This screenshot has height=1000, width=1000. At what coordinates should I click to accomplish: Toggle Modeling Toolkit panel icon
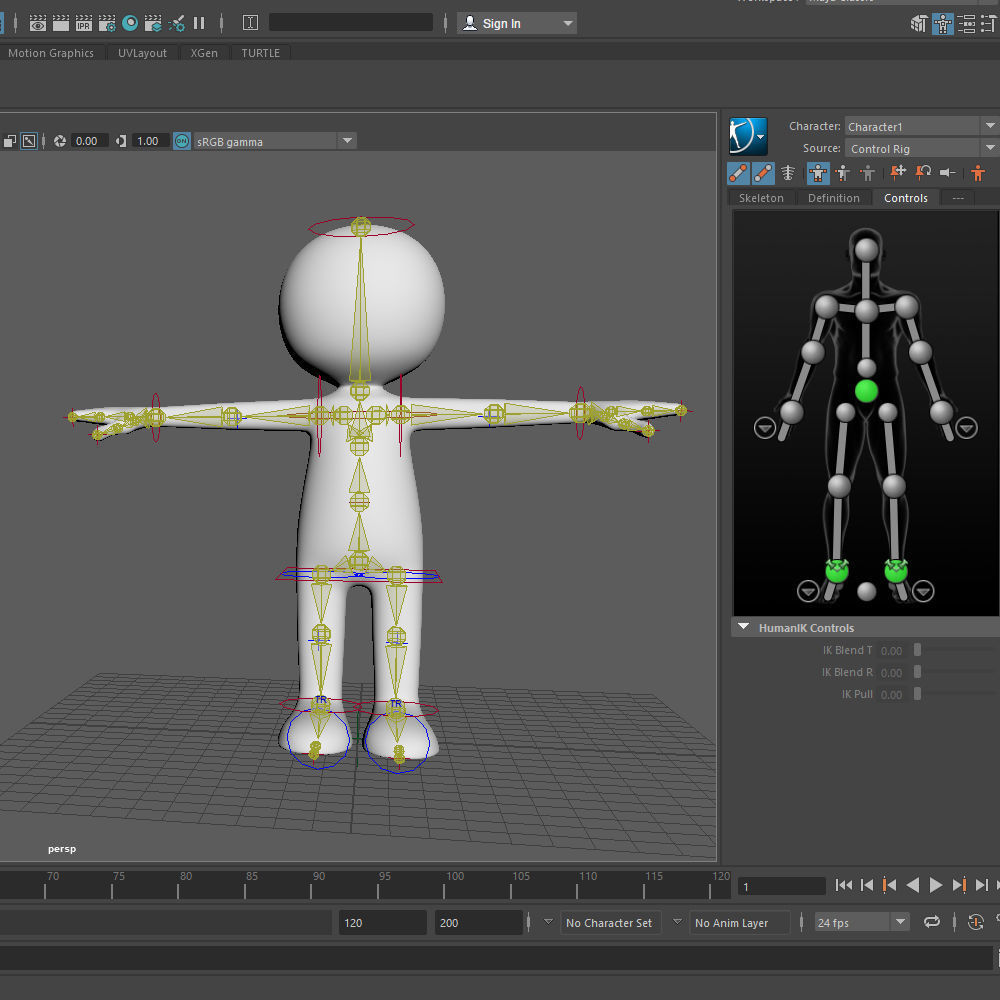918,24
